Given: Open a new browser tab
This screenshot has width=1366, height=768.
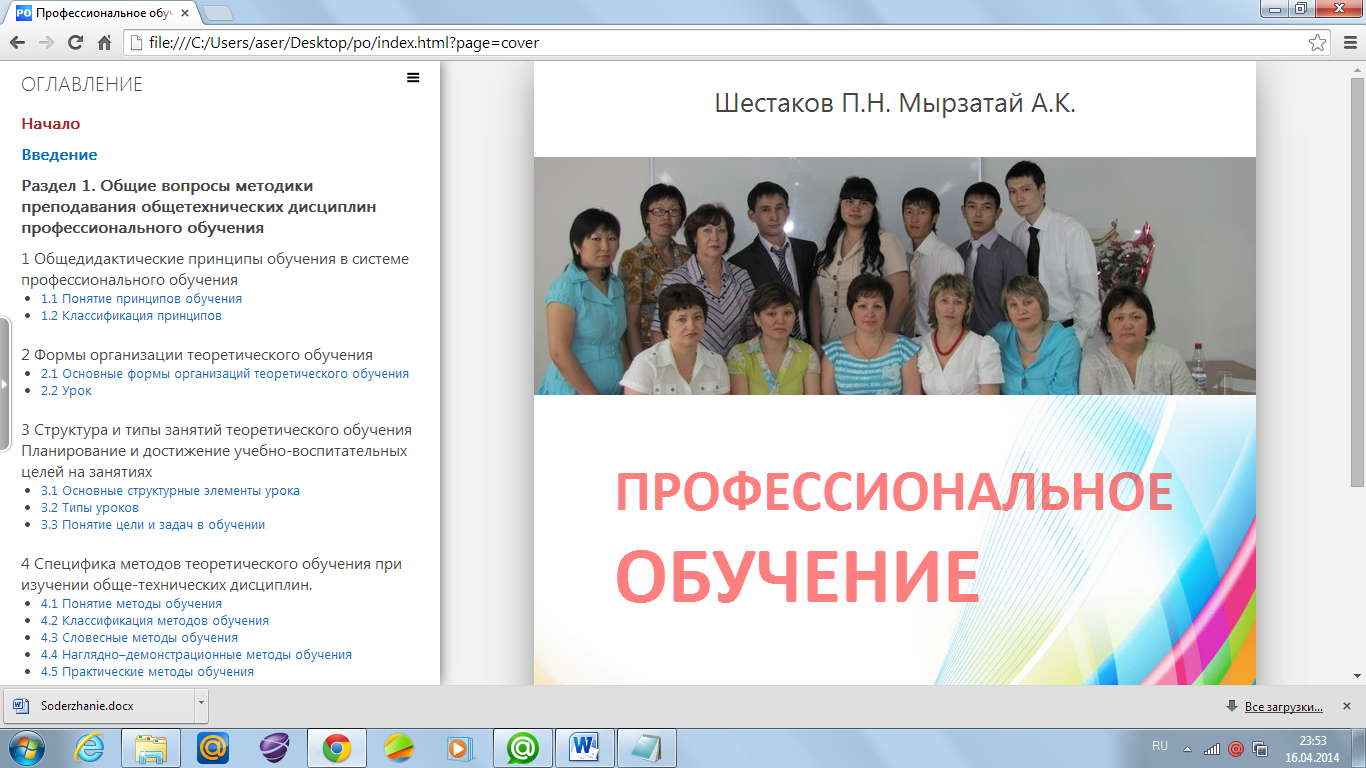Looking at the screenshot, I should (x=219, y=13).
